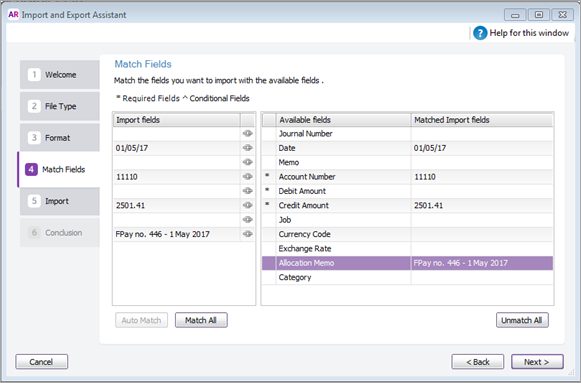Maximize the Import and Export Assistant window

coord(539,15)
